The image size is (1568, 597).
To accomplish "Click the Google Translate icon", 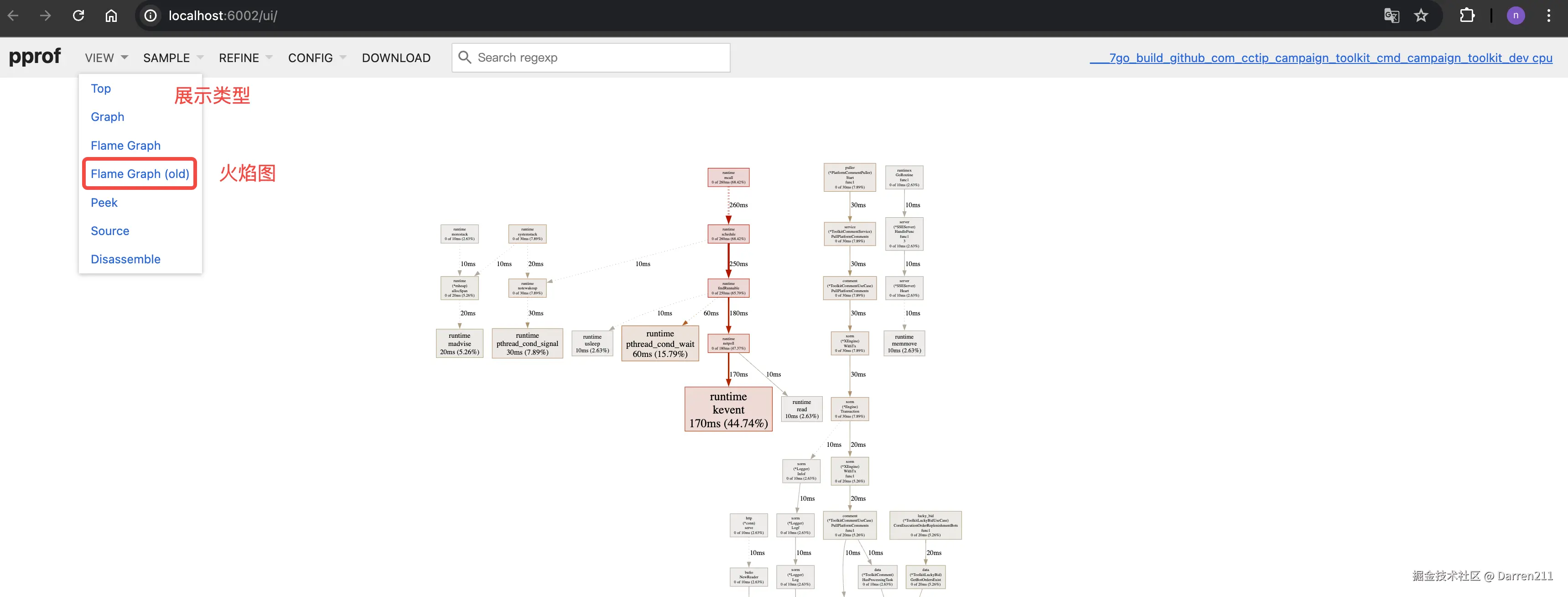I will point(1391,15).
